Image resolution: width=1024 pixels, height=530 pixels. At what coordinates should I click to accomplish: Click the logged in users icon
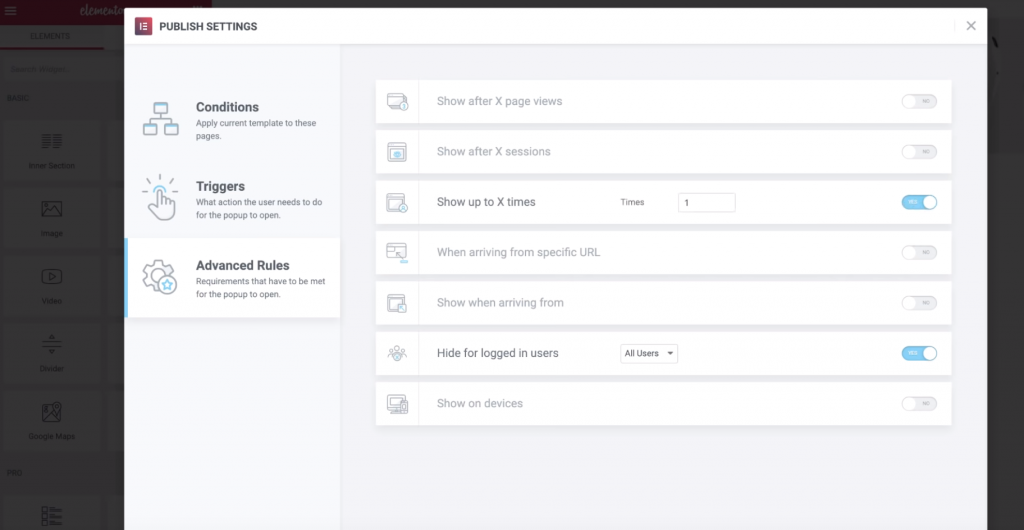pos(397,353)
